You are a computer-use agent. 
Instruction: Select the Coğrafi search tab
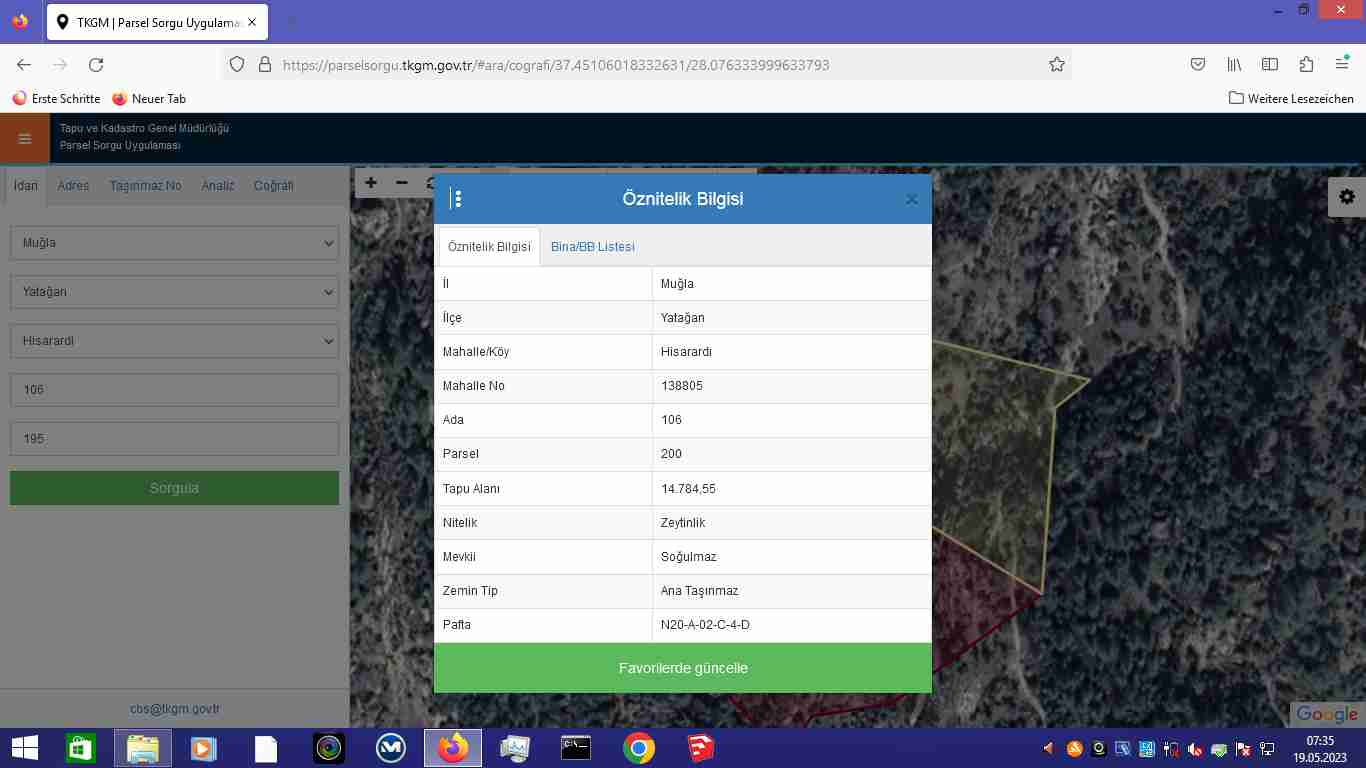(x=273, y=186)
